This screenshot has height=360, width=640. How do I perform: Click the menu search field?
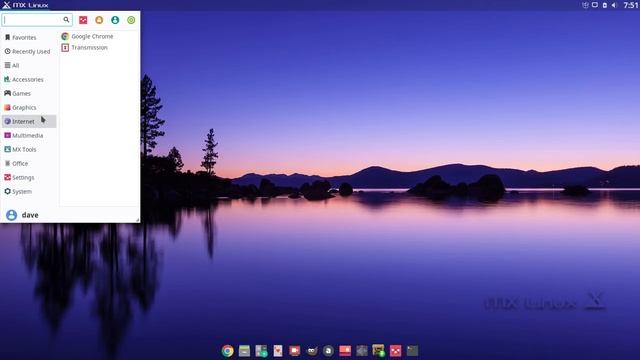tap(37, 20)
